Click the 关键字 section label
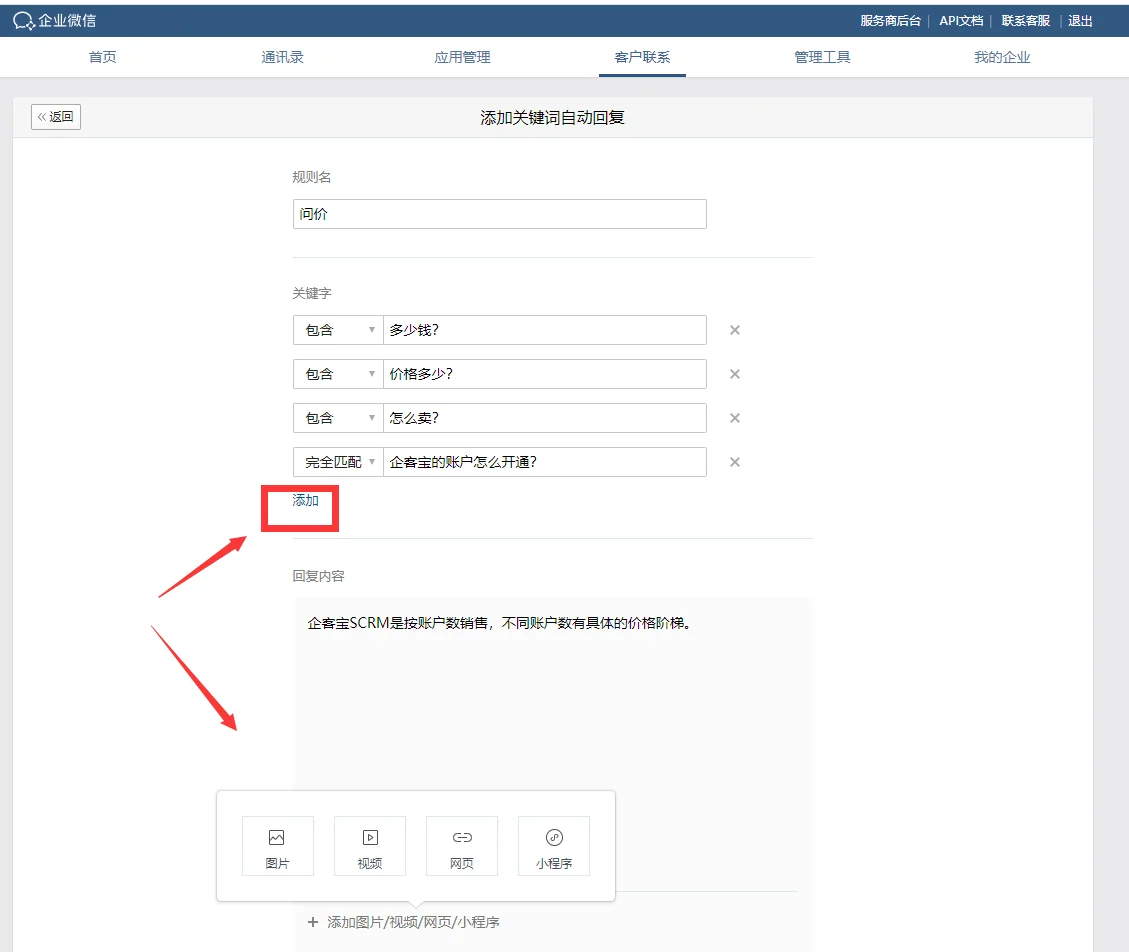 (312, 293)
